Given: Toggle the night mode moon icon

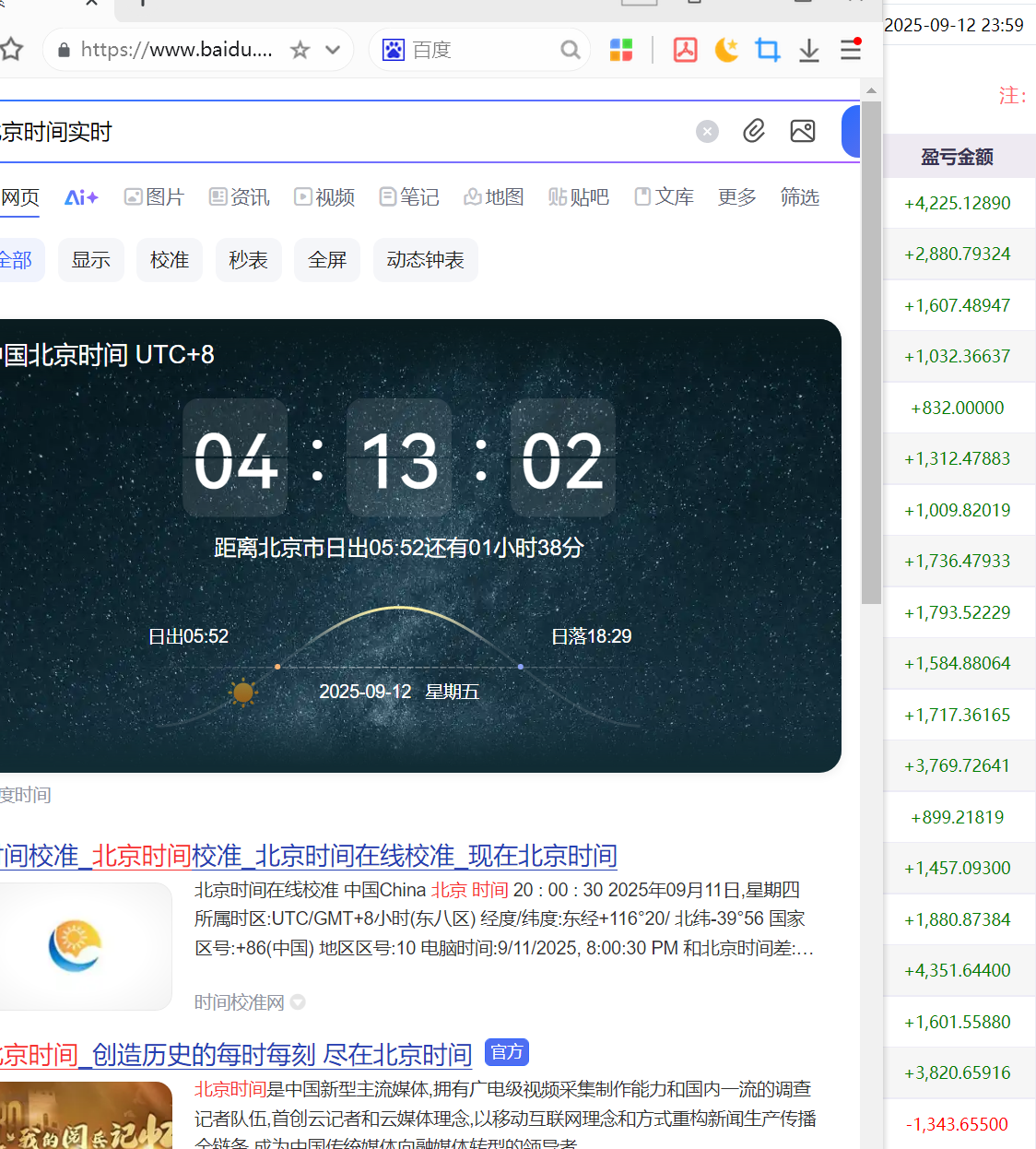Looking at the screenshot, I should point(726,50).
